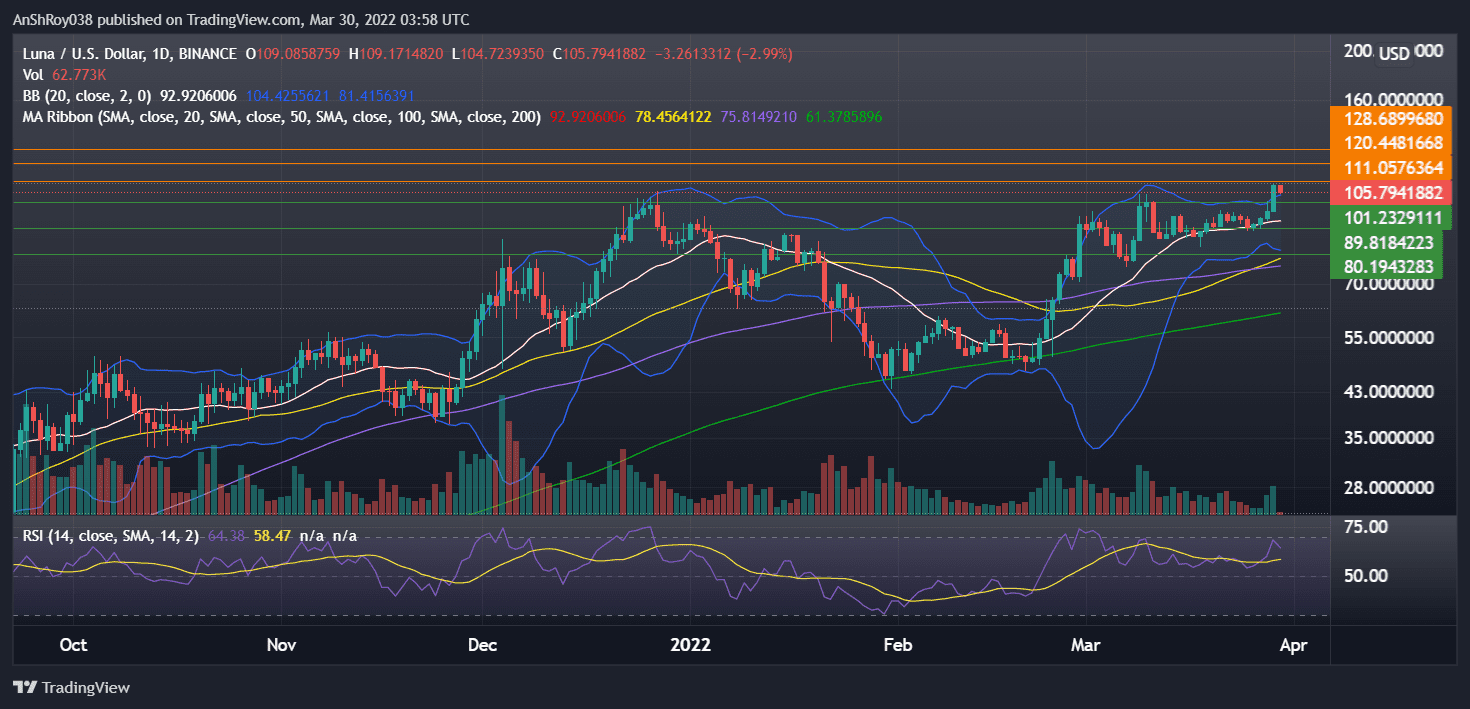
Task: Select the Vol indicator legend entry
Action: [x=33, y=74]
